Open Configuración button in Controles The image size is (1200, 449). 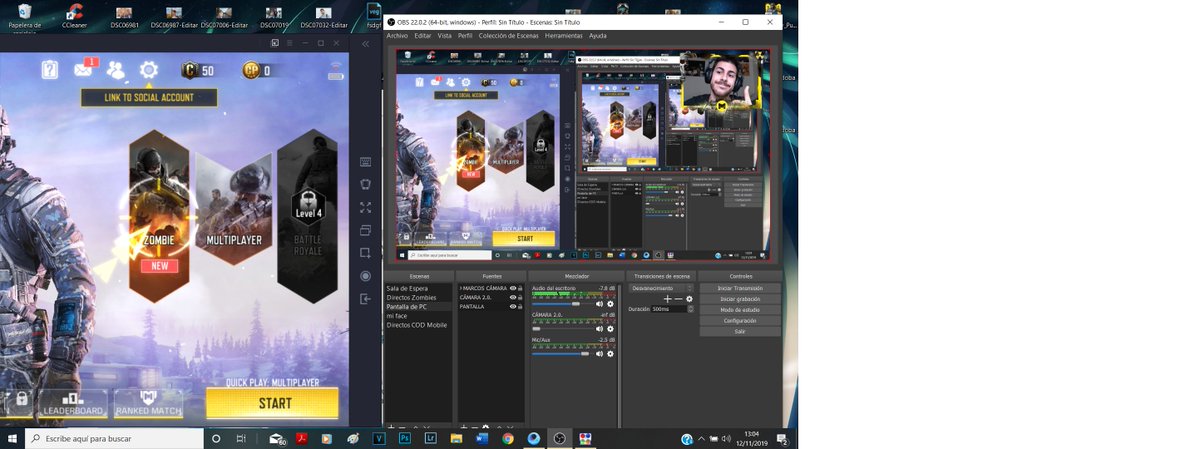740,321
